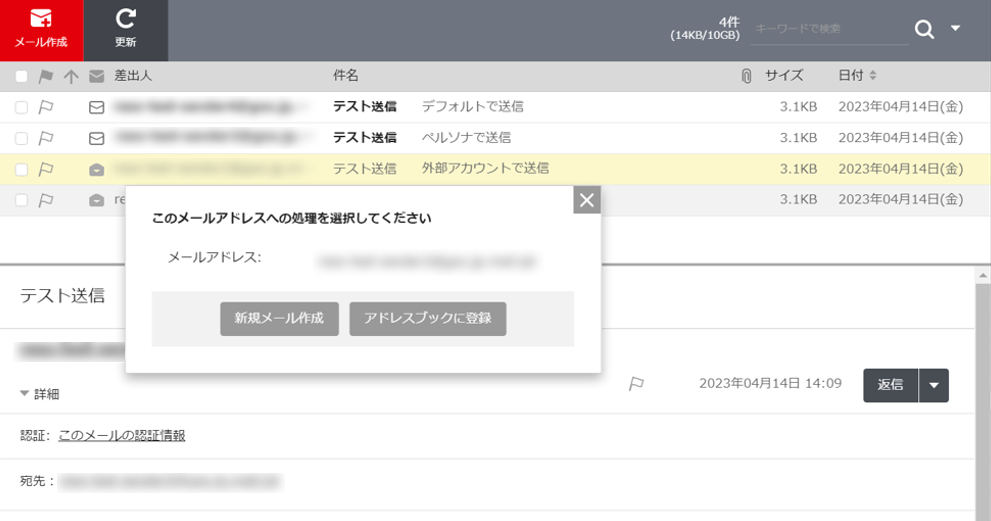Click the magnifying glass search icon
Image resolution: width=991 pixels, height=521 pixels.
[x=925, y=29]
